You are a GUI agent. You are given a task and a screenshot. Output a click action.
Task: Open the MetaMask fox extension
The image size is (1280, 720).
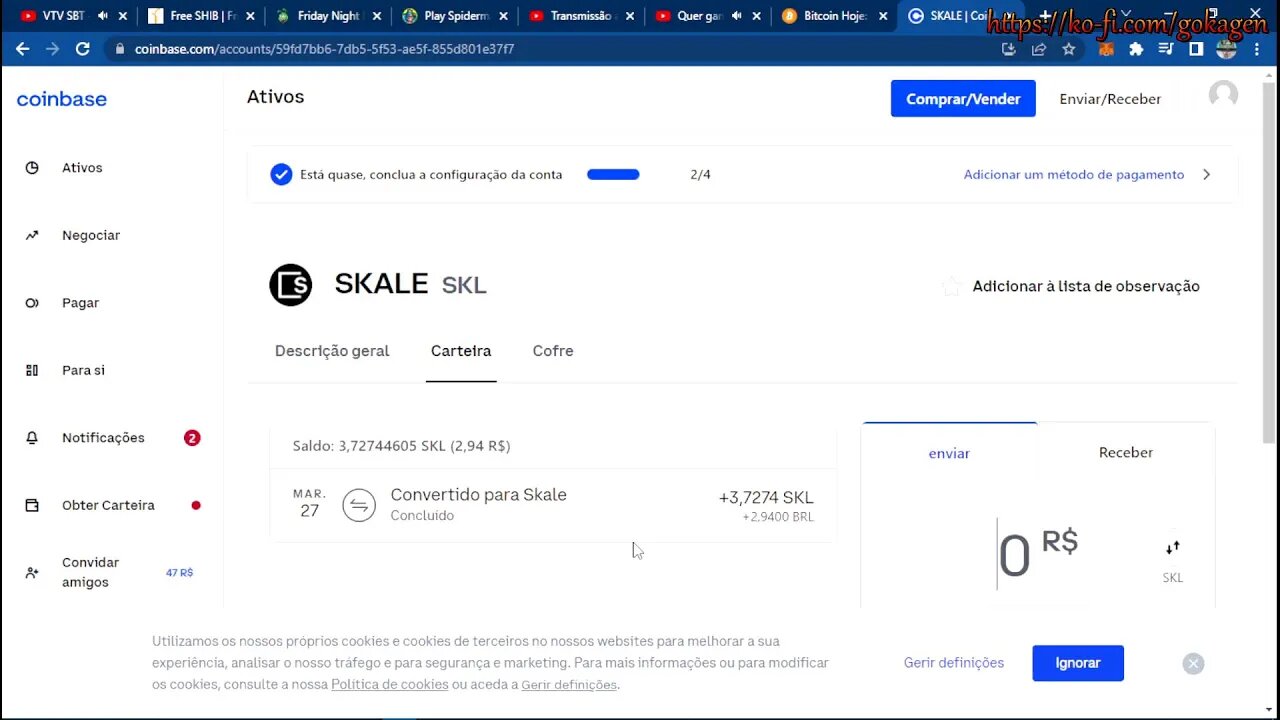coord(1106,48)
